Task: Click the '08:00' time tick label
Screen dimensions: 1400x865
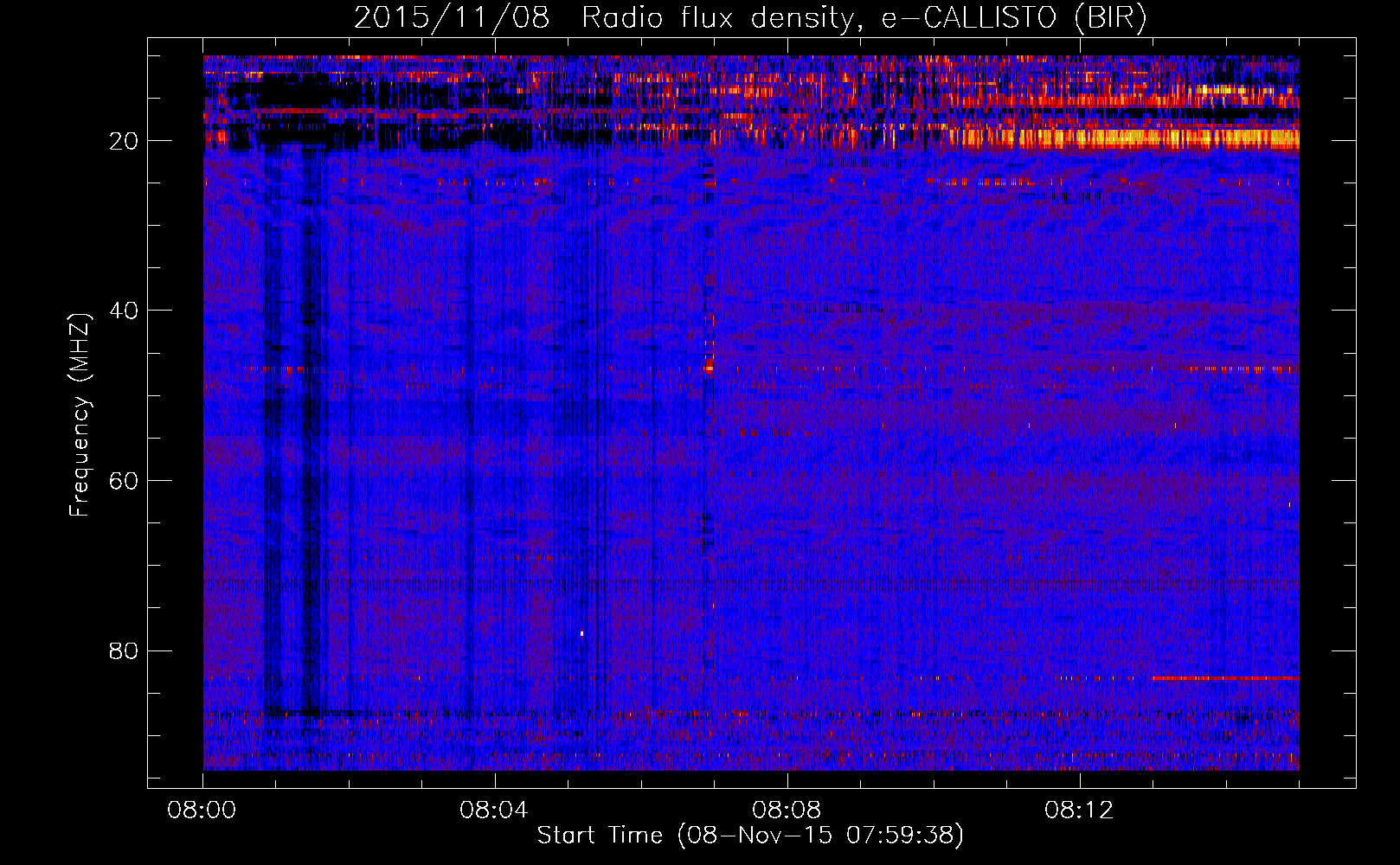Action: point(202,811)
